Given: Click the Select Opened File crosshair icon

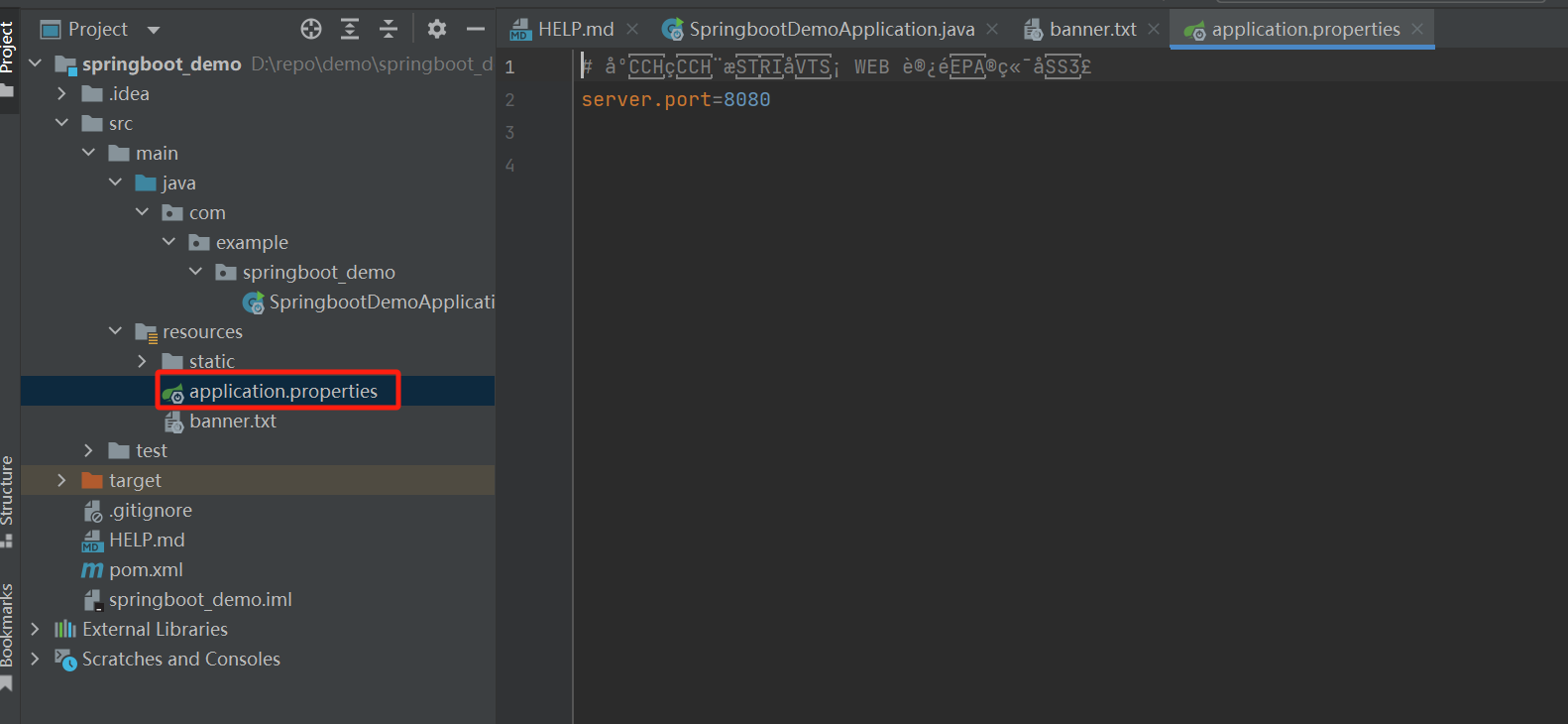Looking at the screenshot, I should tap(311, 30).
